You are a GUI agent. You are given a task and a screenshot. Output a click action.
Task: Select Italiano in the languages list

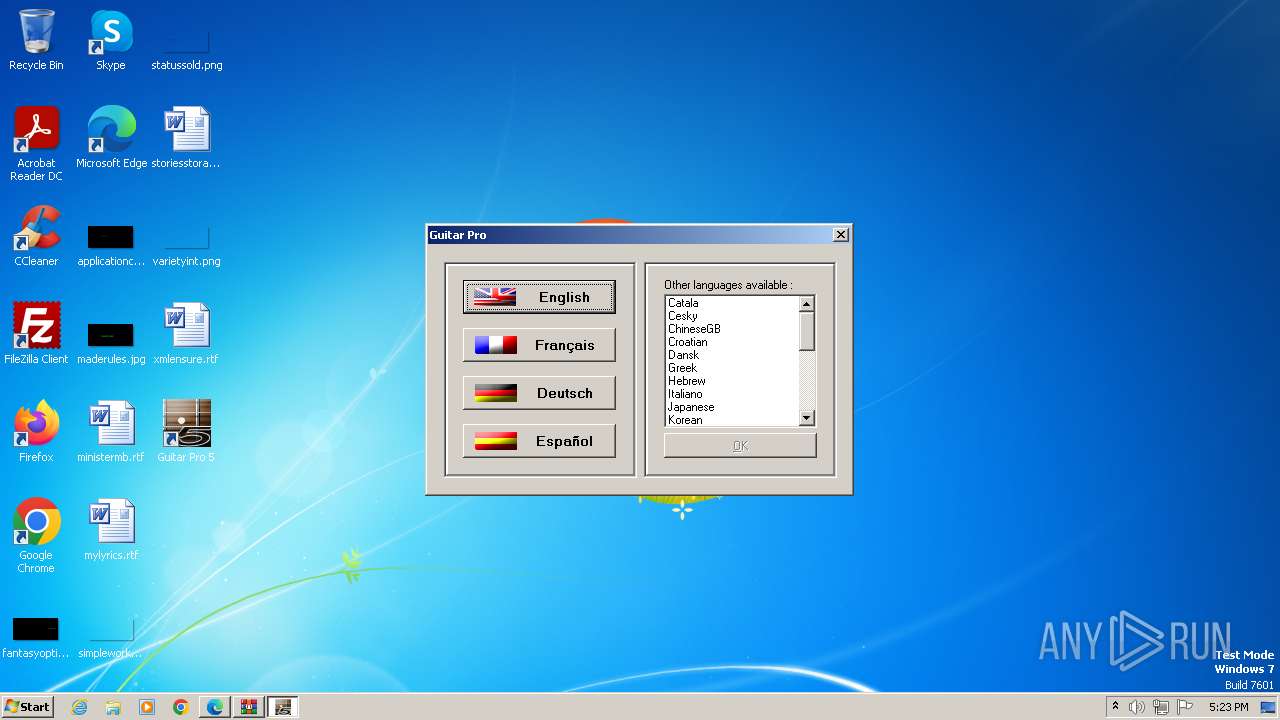pyautogui.click(x=733, y=394)
